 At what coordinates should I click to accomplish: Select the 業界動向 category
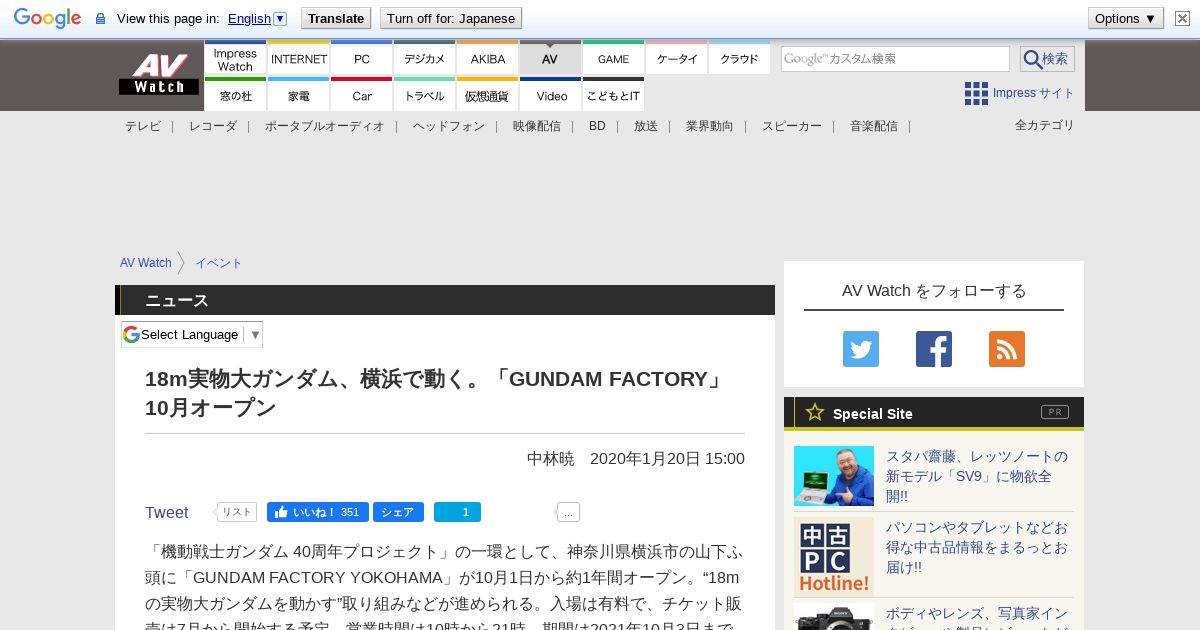(710, 126)
